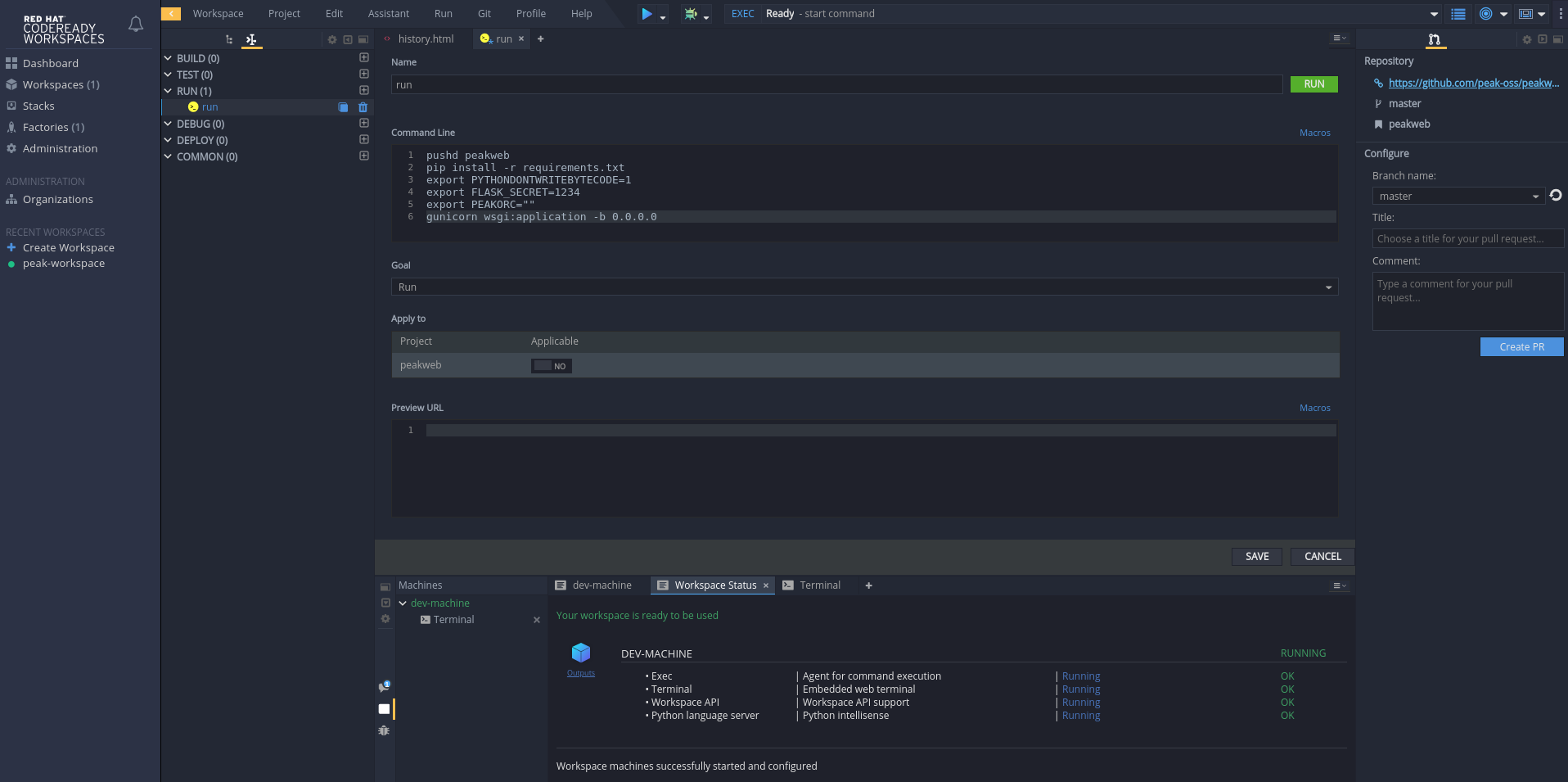Image resolution: width=1568 pixels, height=782 pixels.
Task: Select the commands explorer panel icon
Action: pyautogui.click(x=251, y=39)
